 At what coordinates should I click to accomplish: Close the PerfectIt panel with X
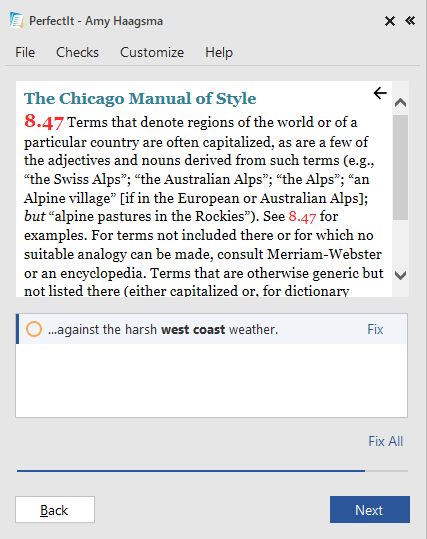click(x=390, y=21)
